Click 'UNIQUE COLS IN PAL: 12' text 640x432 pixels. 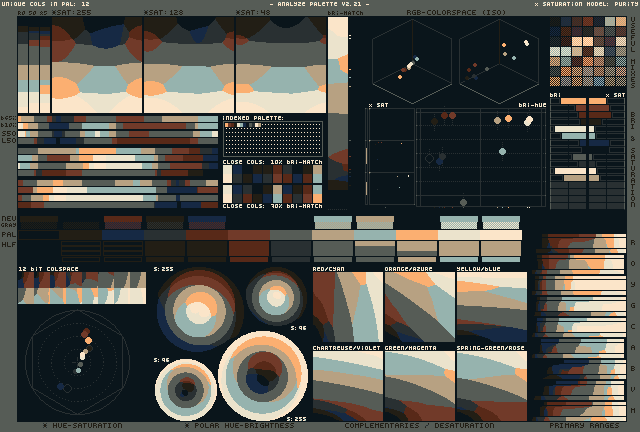point(45,4)
